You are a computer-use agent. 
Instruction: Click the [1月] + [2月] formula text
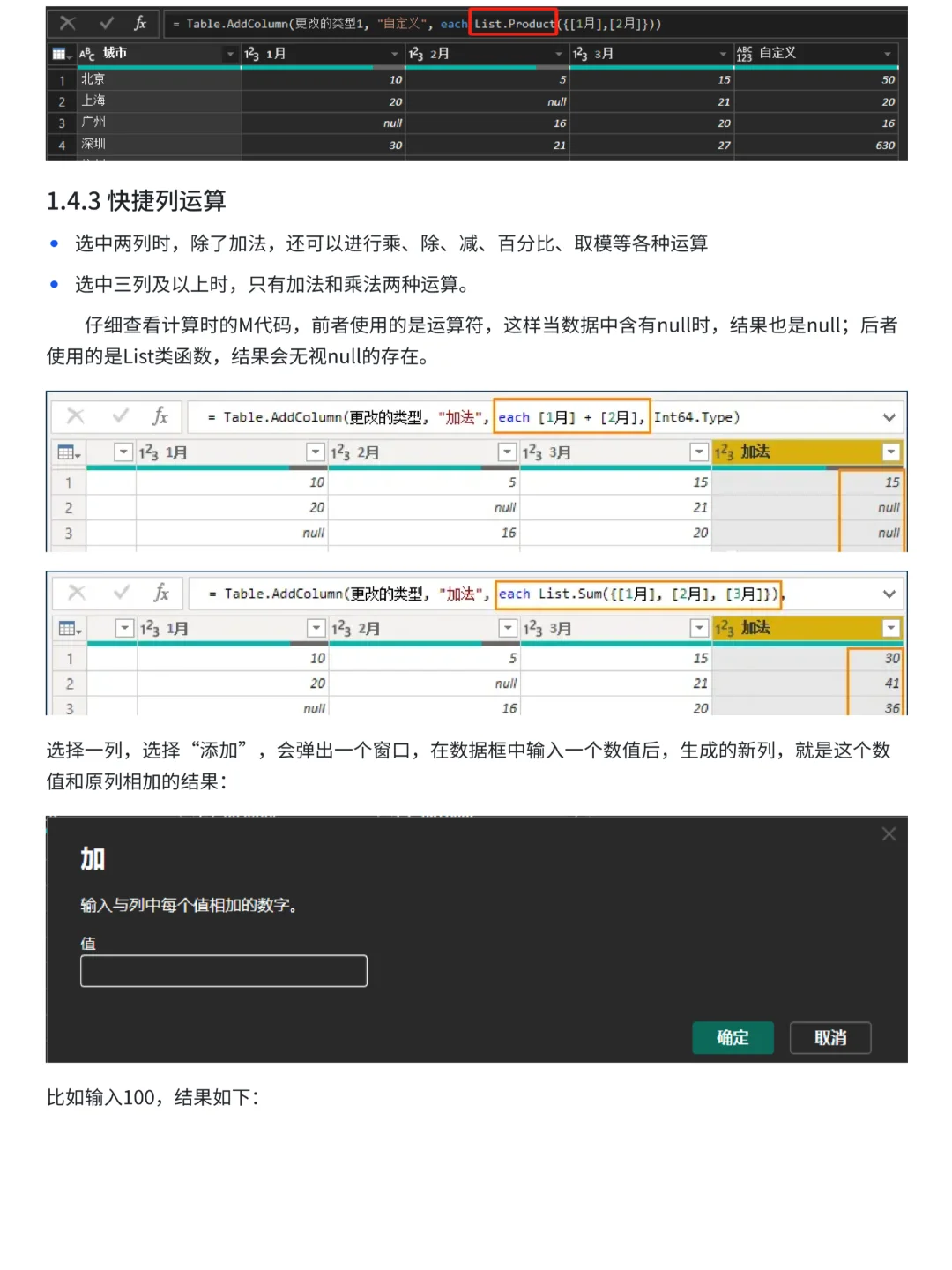571,417
